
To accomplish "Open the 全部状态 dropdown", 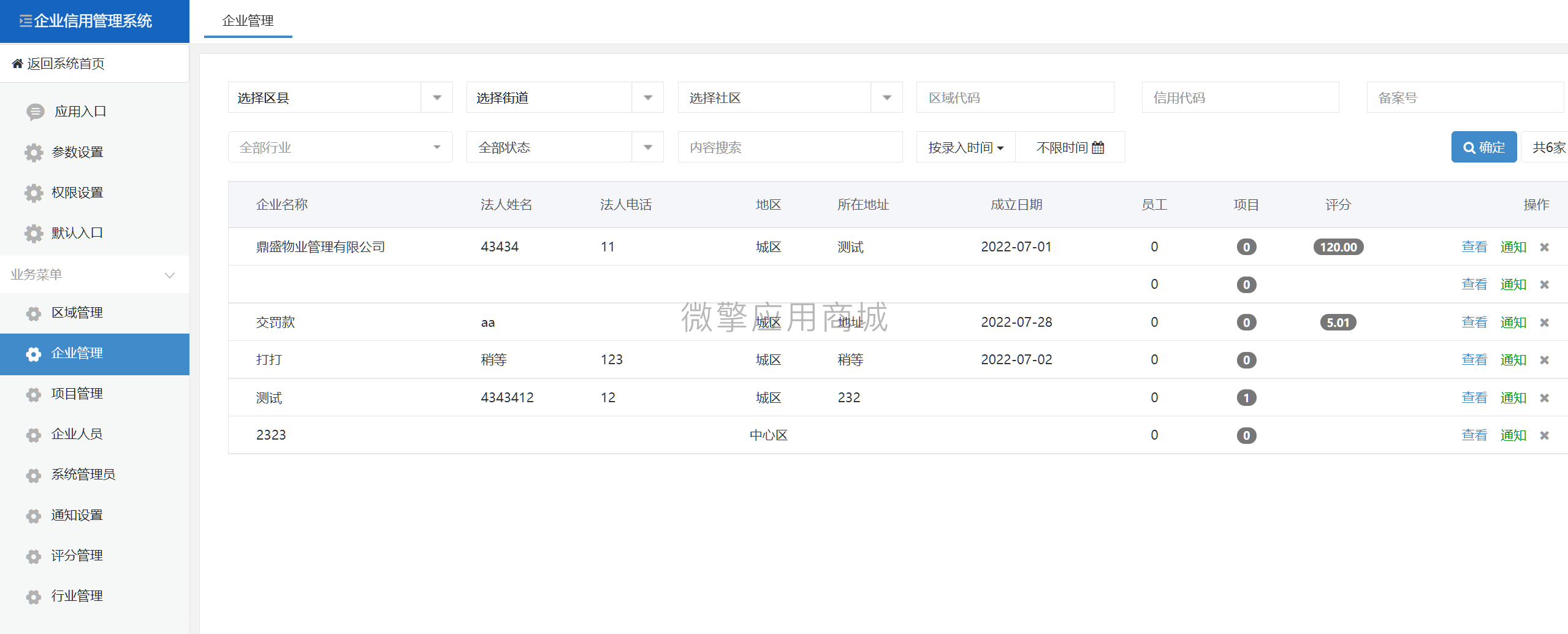I will tap(565, 147).
